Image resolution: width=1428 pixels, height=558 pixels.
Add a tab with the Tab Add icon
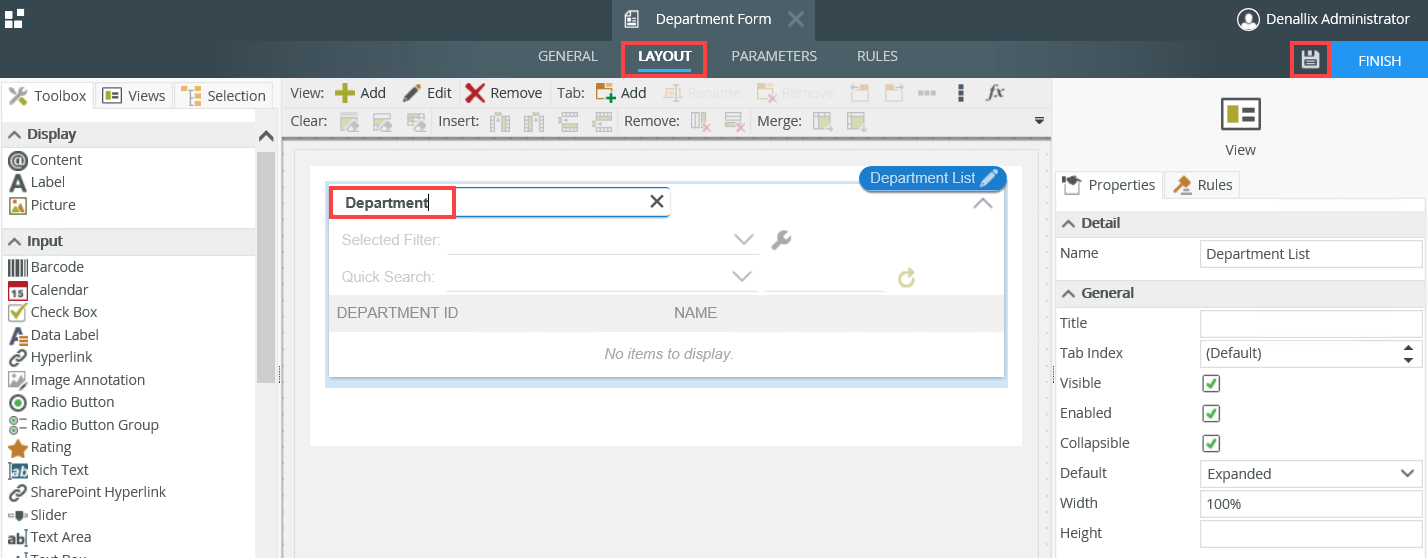tap(605, 93)
